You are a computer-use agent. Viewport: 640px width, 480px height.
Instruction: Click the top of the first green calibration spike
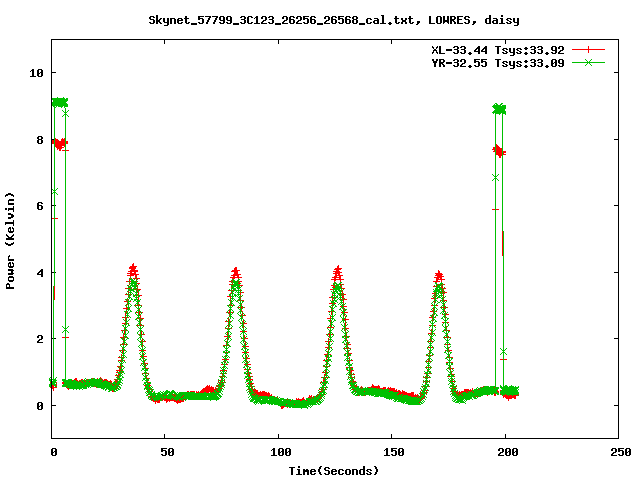click(x=59, y=102)
